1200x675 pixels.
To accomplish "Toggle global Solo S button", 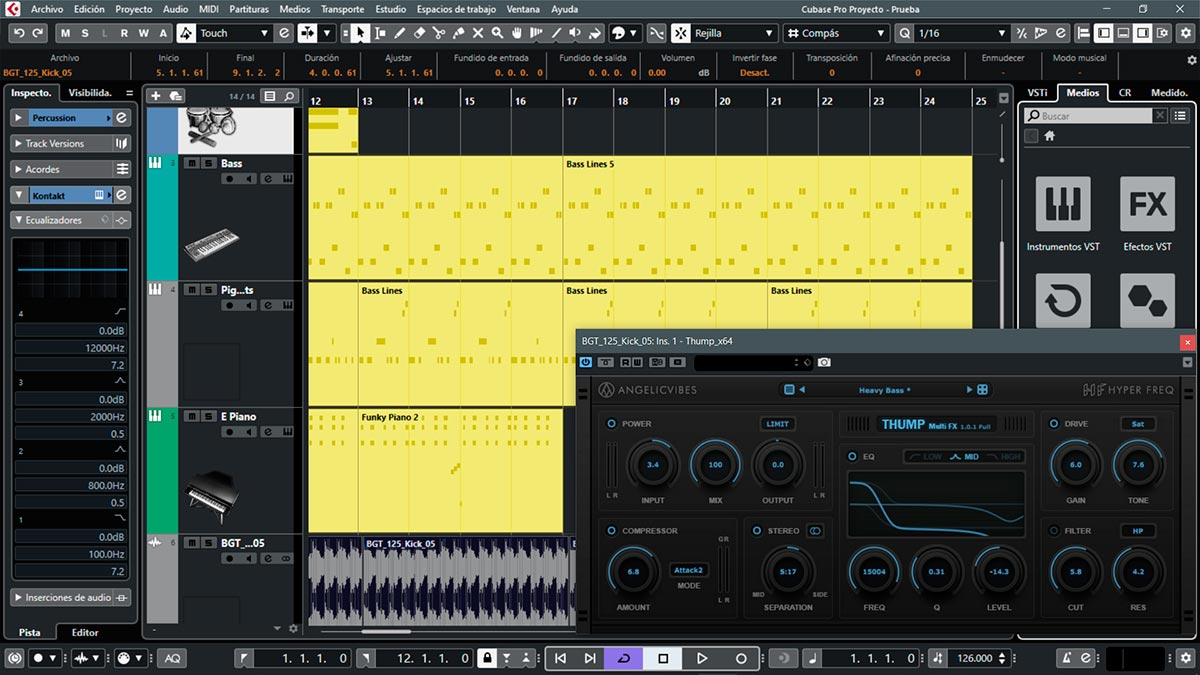I will coord(85,33).
